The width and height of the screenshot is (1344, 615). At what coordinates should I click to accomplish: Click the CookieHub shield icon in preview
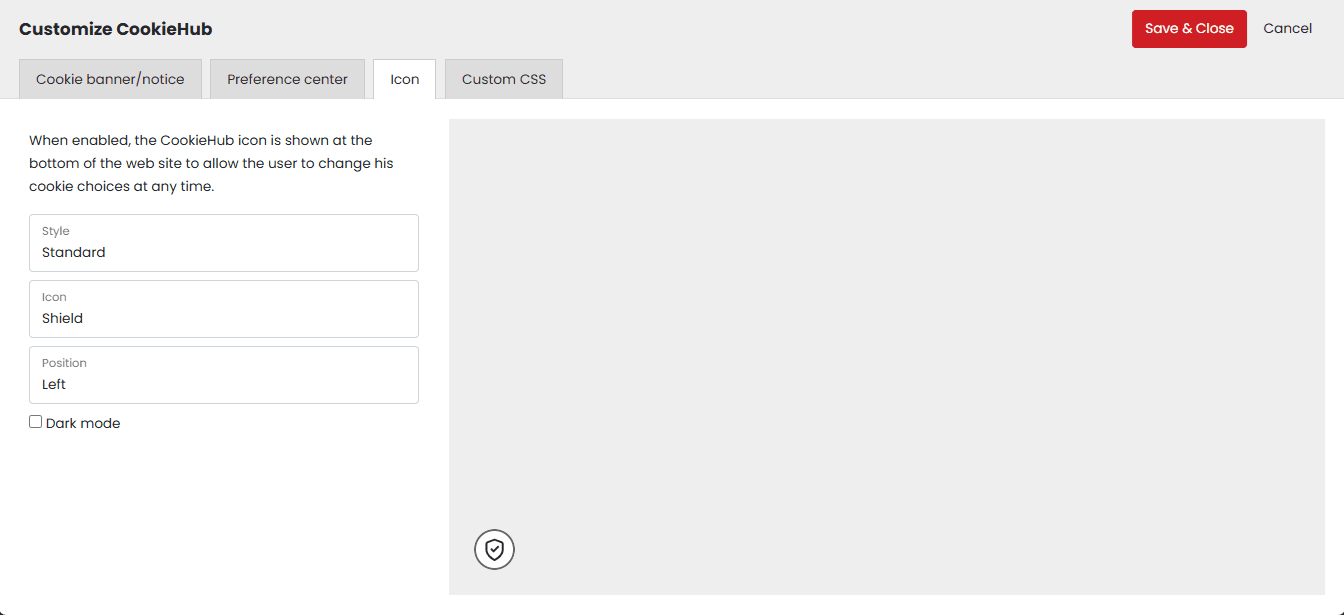coord(494,549)
